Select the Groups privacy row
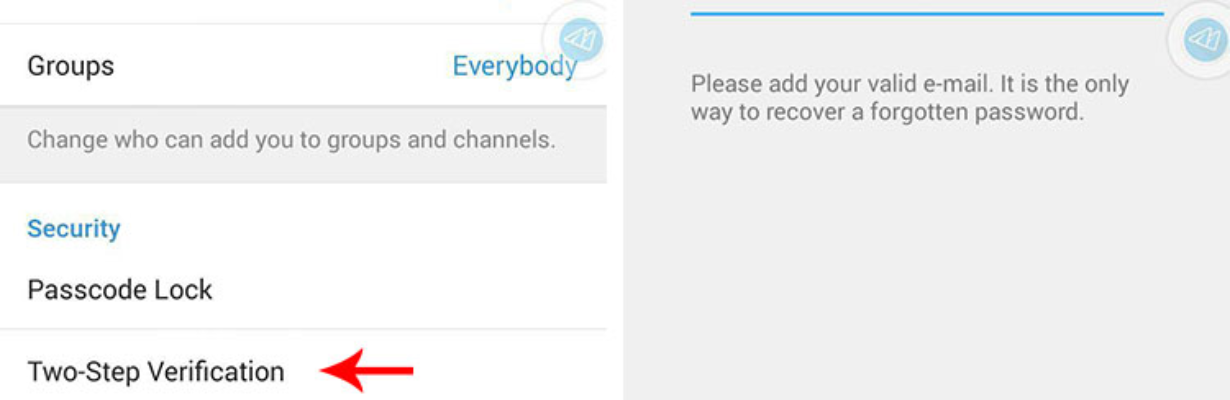The width and height of the screenshot is (1230, 400). 303,66
